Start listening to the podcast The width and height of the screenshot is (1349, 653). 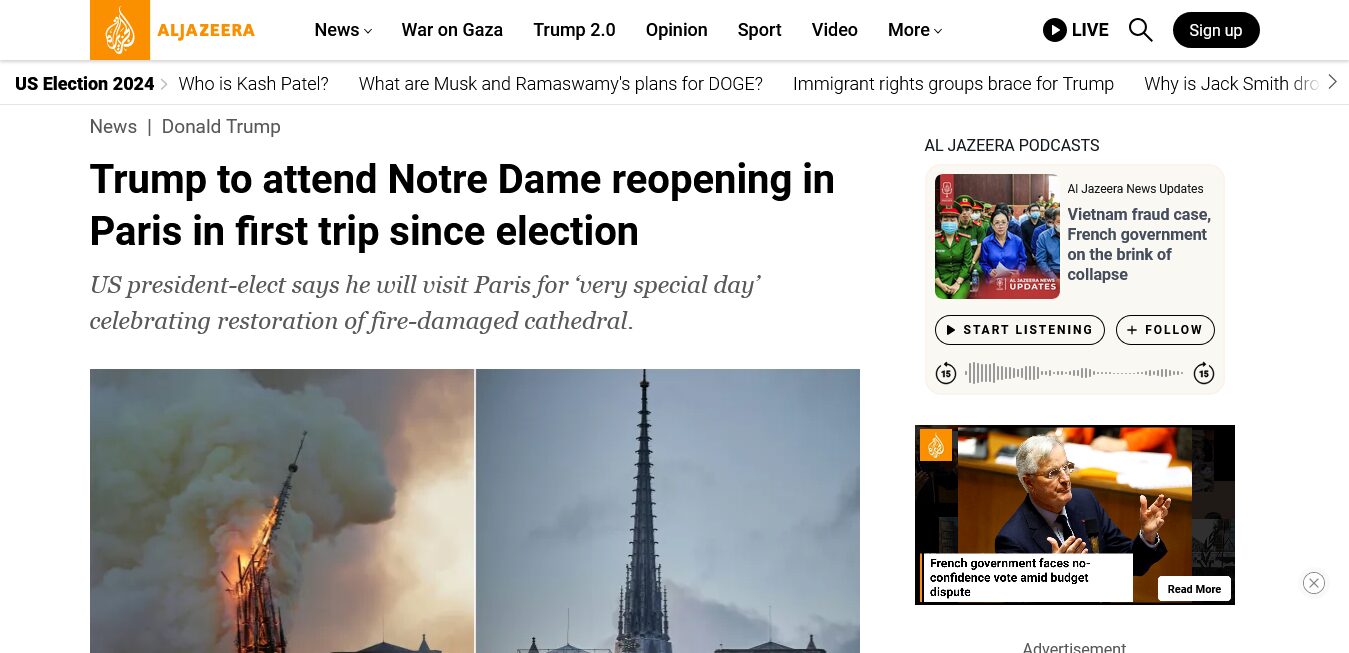pos(1019,330)
